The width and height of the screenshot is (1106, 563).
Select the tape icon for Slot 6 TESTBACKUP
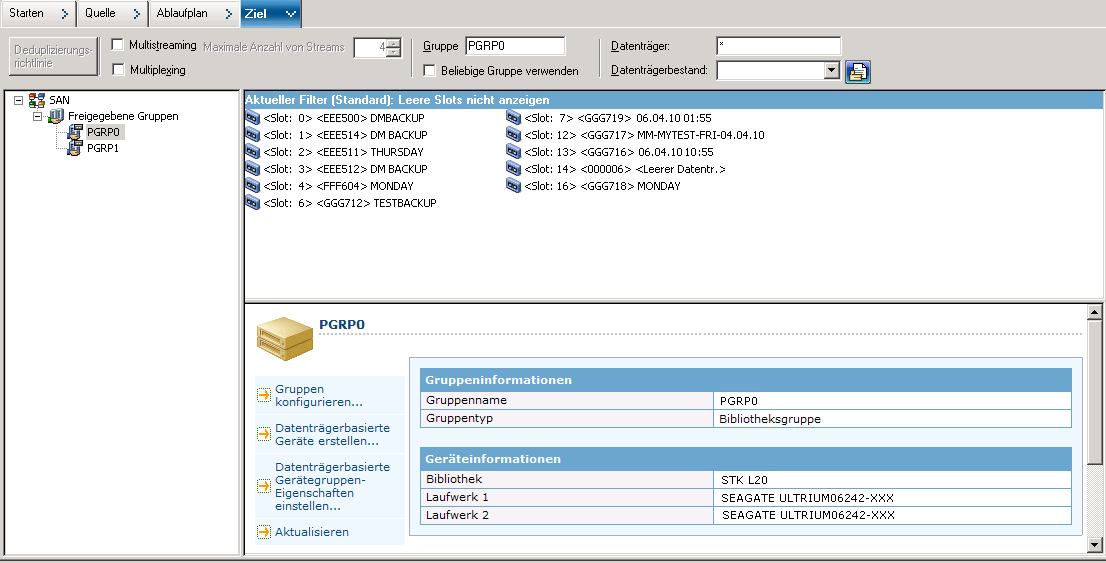[x=252, y=203]
